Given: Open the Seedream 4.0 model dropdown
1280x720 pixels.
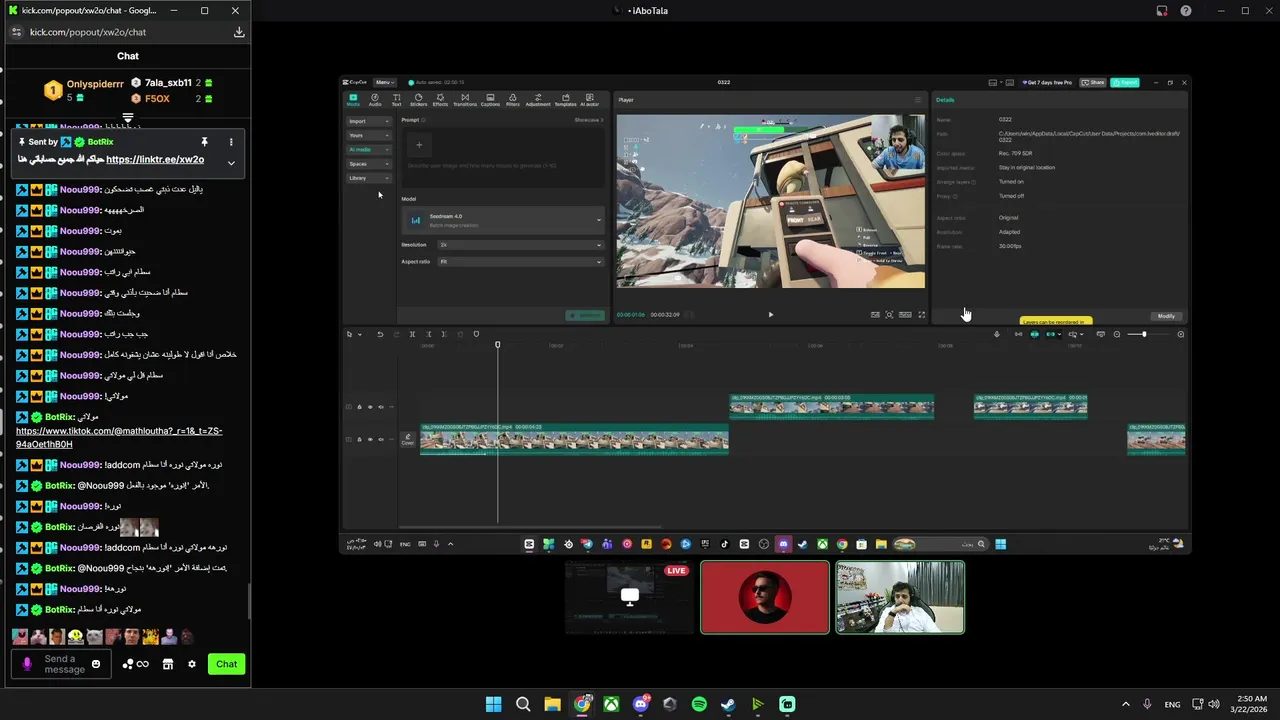Looking at the screenshot, I should [x=503, y=220].
